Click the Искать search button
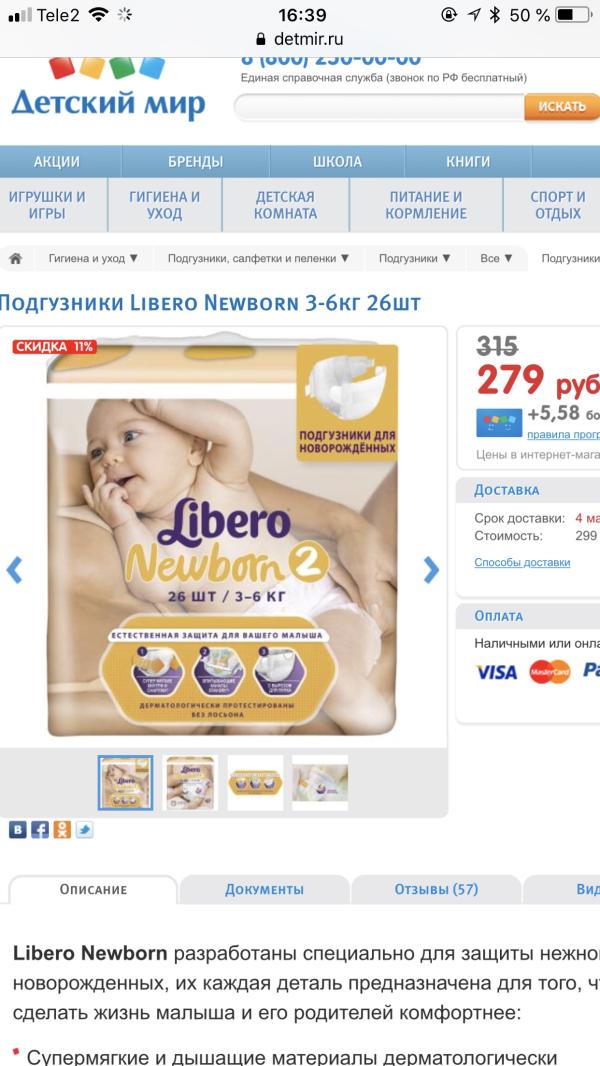The image size is (600, 1066). 561,107
